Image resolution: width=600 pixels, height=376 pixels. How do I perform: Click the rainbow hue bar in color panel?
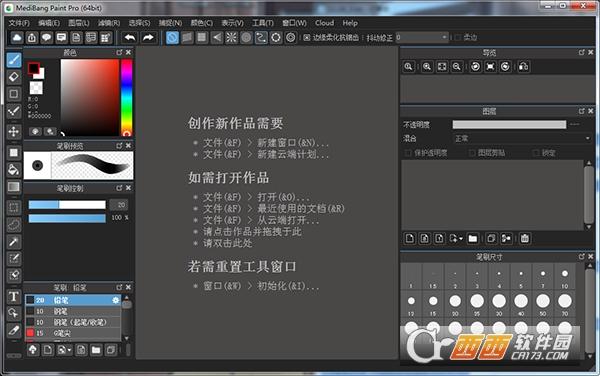(x=127, y=98)
